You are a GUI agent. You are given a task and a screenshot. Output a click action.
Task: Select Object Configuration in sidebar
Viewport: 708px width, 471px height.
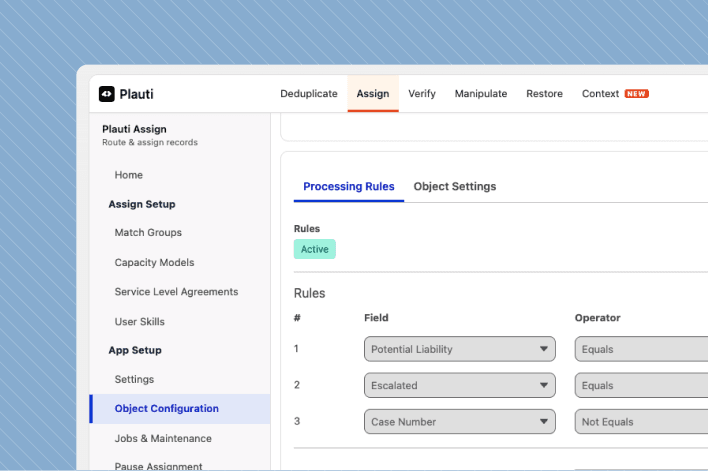180,409
